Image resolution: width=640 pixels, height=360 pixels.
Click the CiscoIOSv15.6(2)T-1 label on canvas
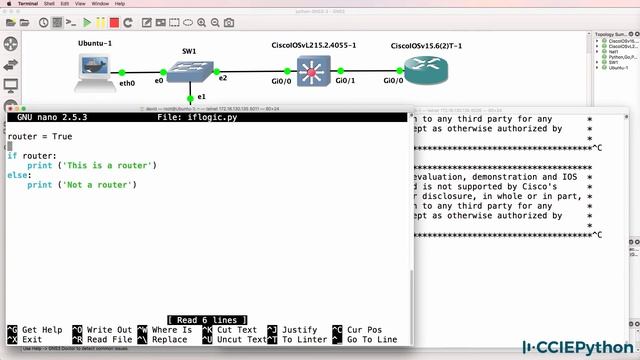[426, 46]
